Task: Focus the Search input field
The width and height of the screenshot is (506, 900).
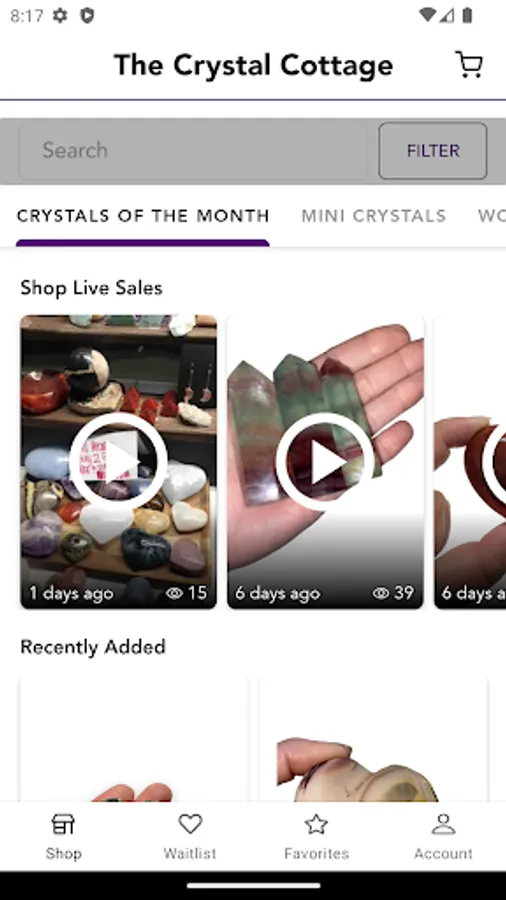Action: point(193,150)
